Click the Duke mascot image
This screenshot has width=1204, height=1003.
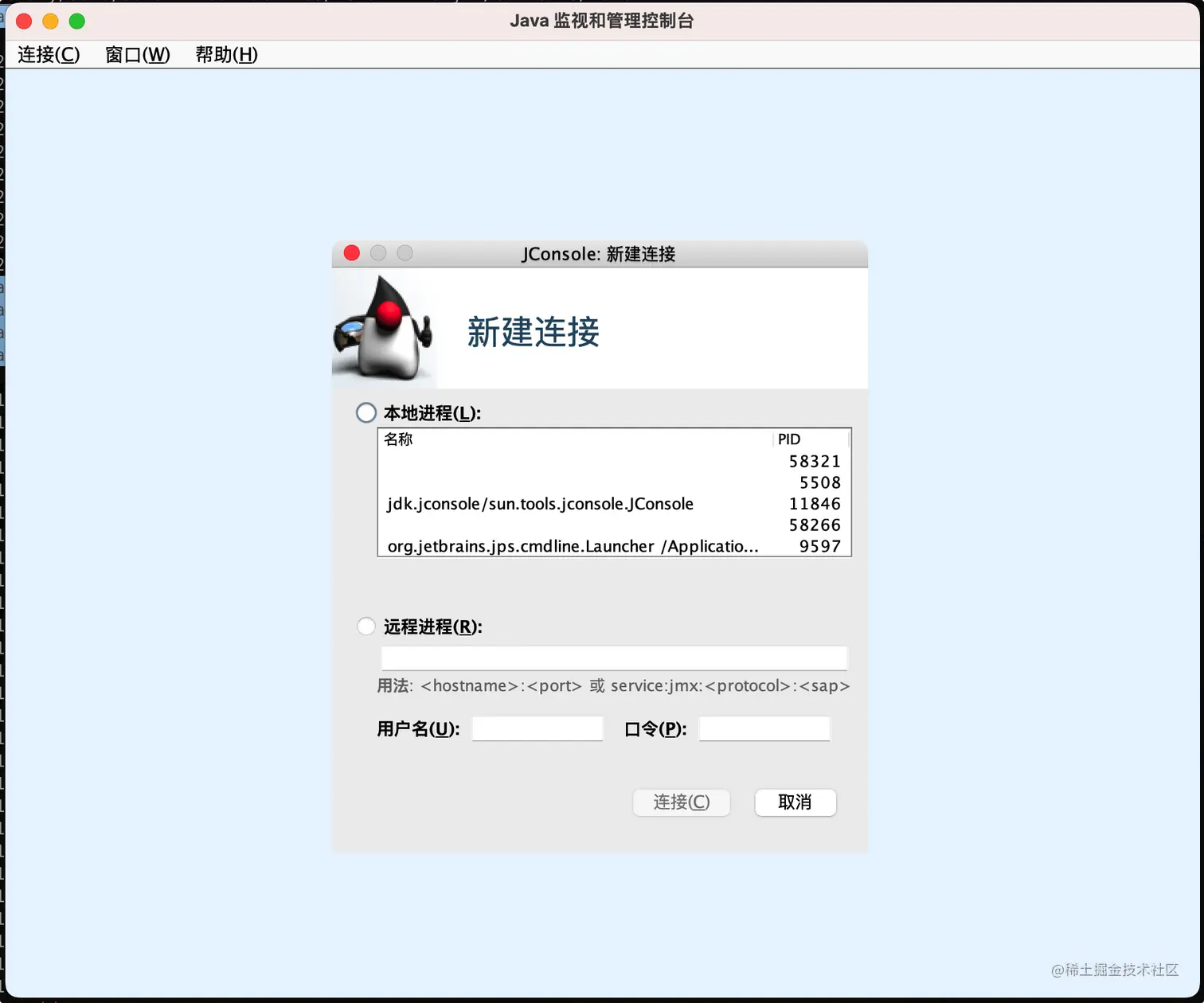(384, 328)
